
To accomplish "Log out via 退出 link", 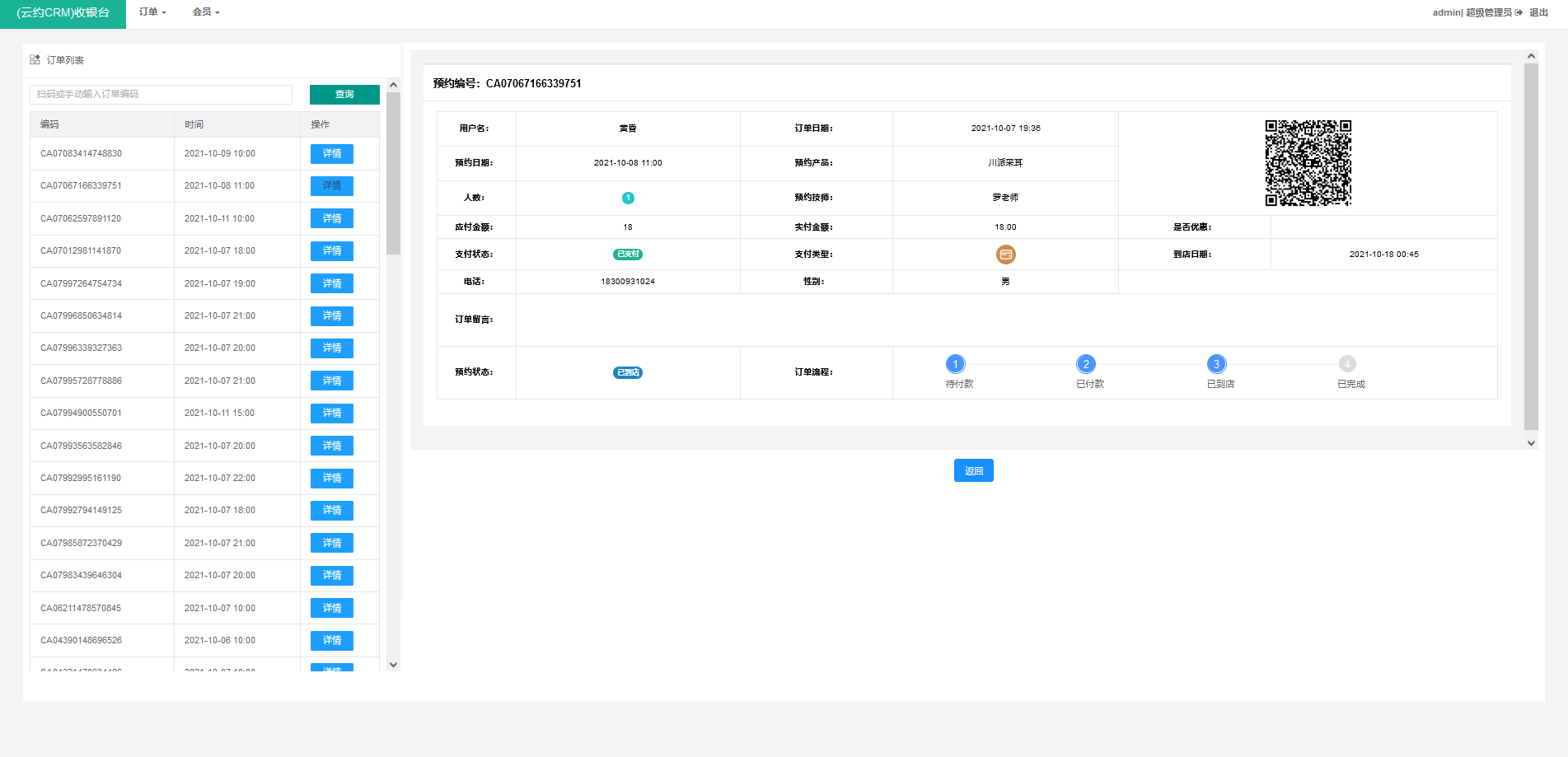I will point(1538,12).
